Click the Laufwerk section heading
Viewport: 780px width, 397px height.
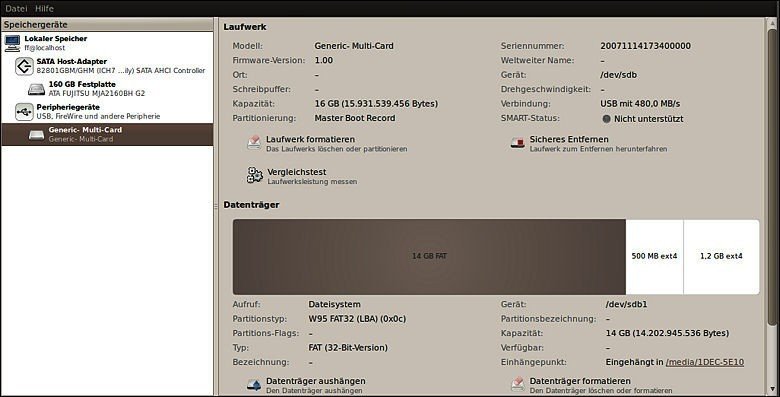[x=245, y=27]
